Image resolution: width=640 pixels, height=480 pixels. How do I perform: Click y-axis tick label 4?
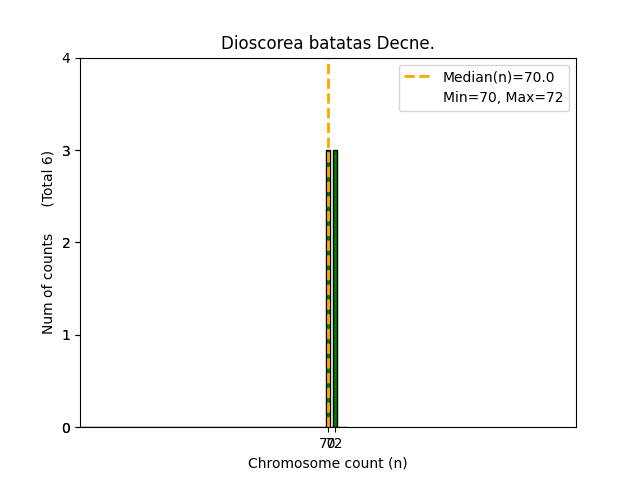click(66, 58)
